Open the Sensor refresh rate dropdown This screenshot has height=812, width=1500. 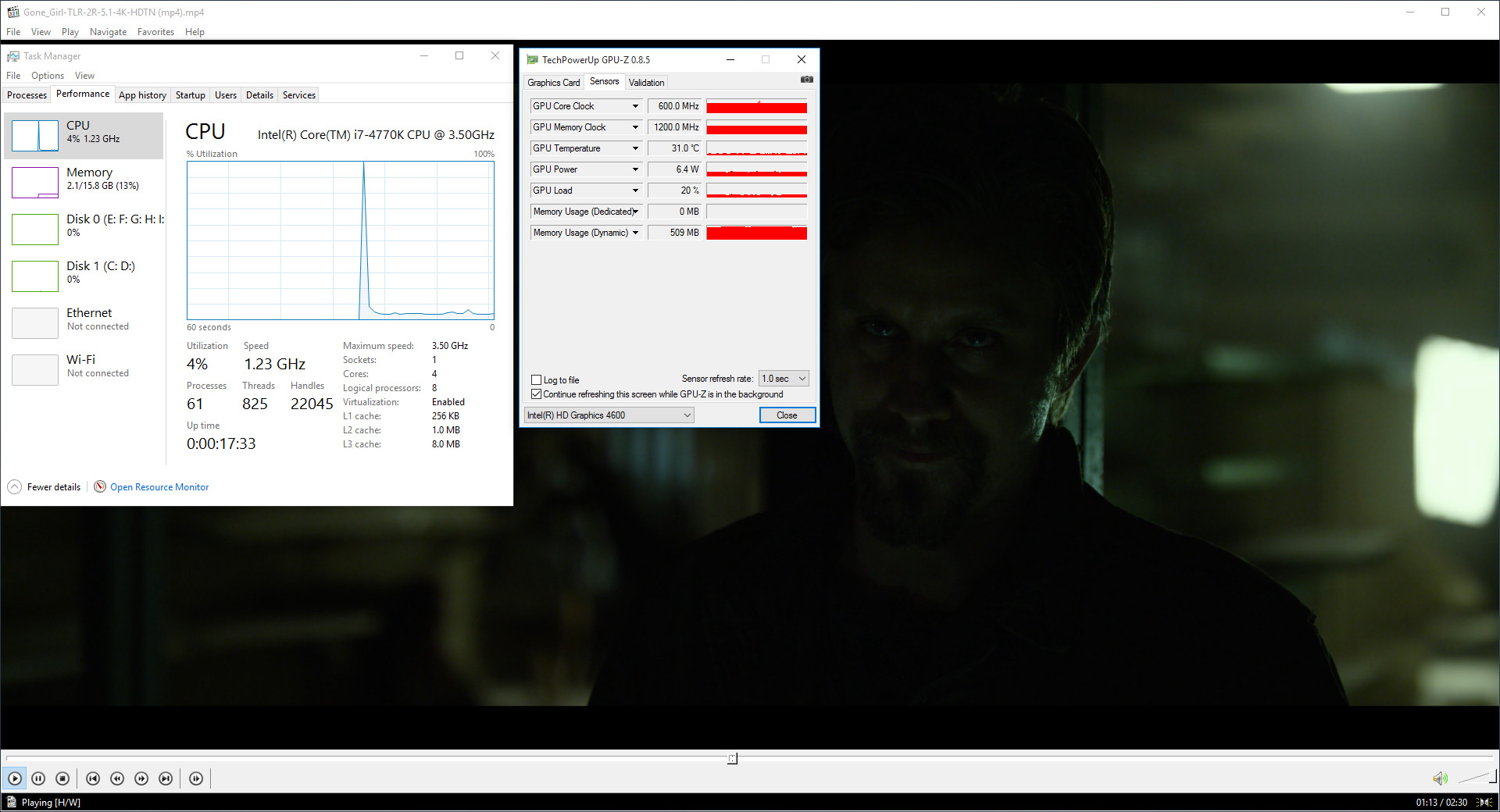point(784,379)
